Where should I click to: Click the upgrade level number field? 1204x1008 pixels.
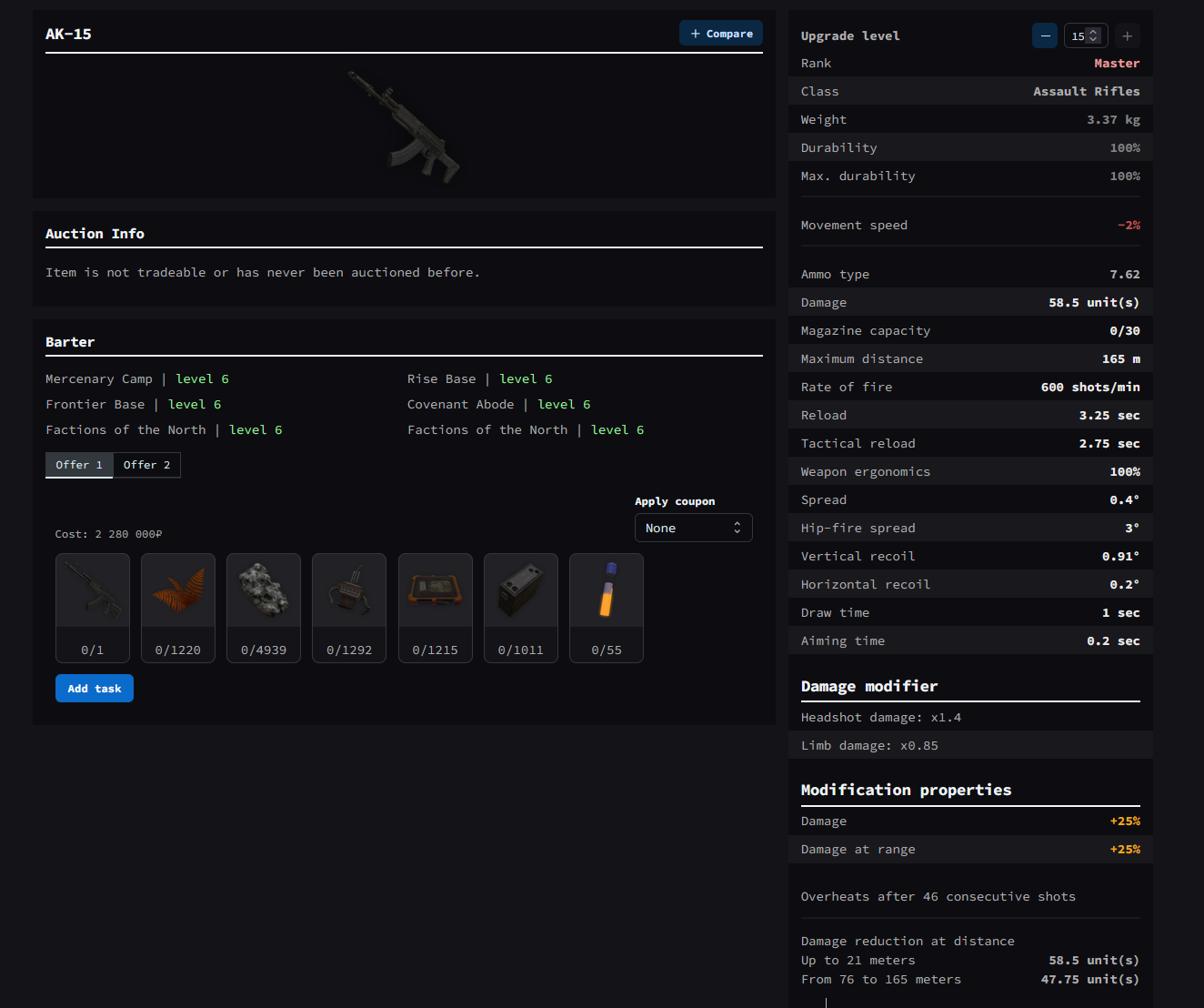(1086, 35)
